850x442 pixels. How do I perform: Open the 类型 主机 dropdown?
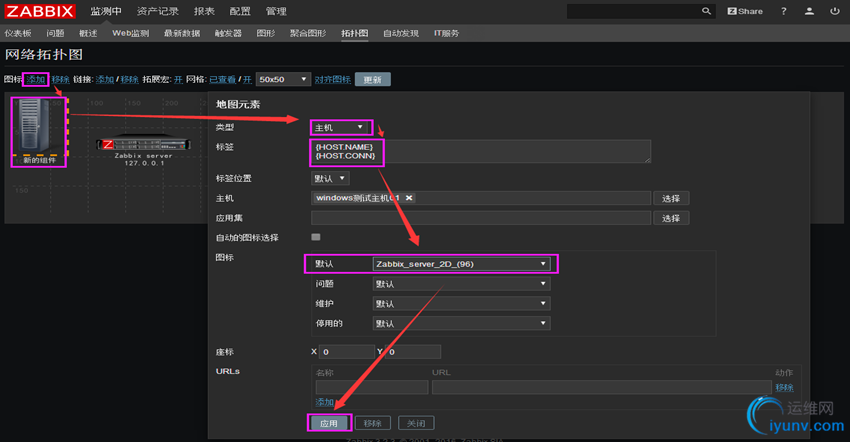341,127
